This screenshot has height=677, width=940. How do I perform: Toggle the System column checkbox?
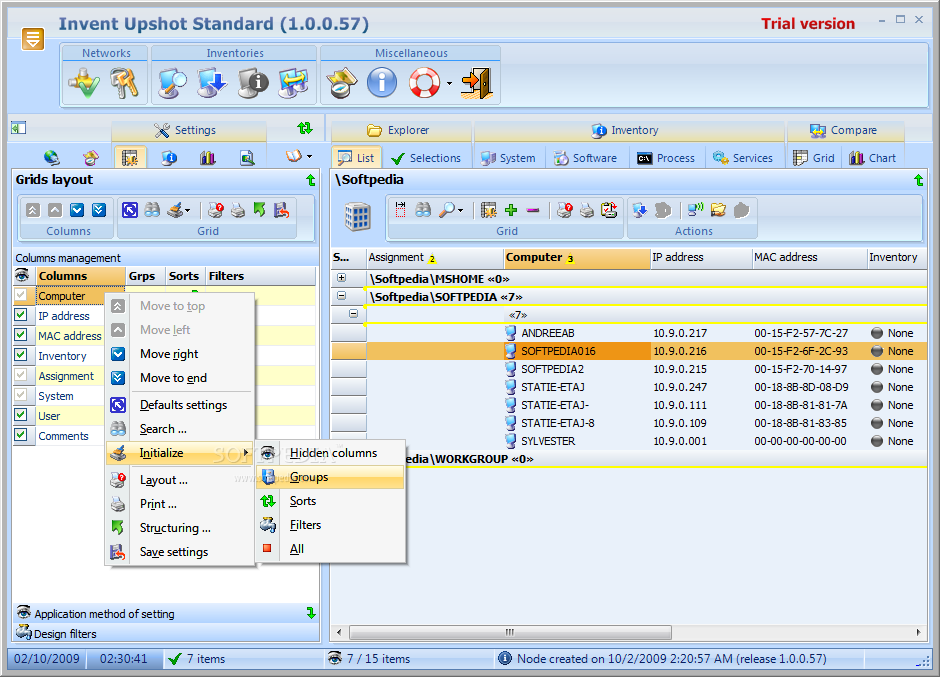21,395
